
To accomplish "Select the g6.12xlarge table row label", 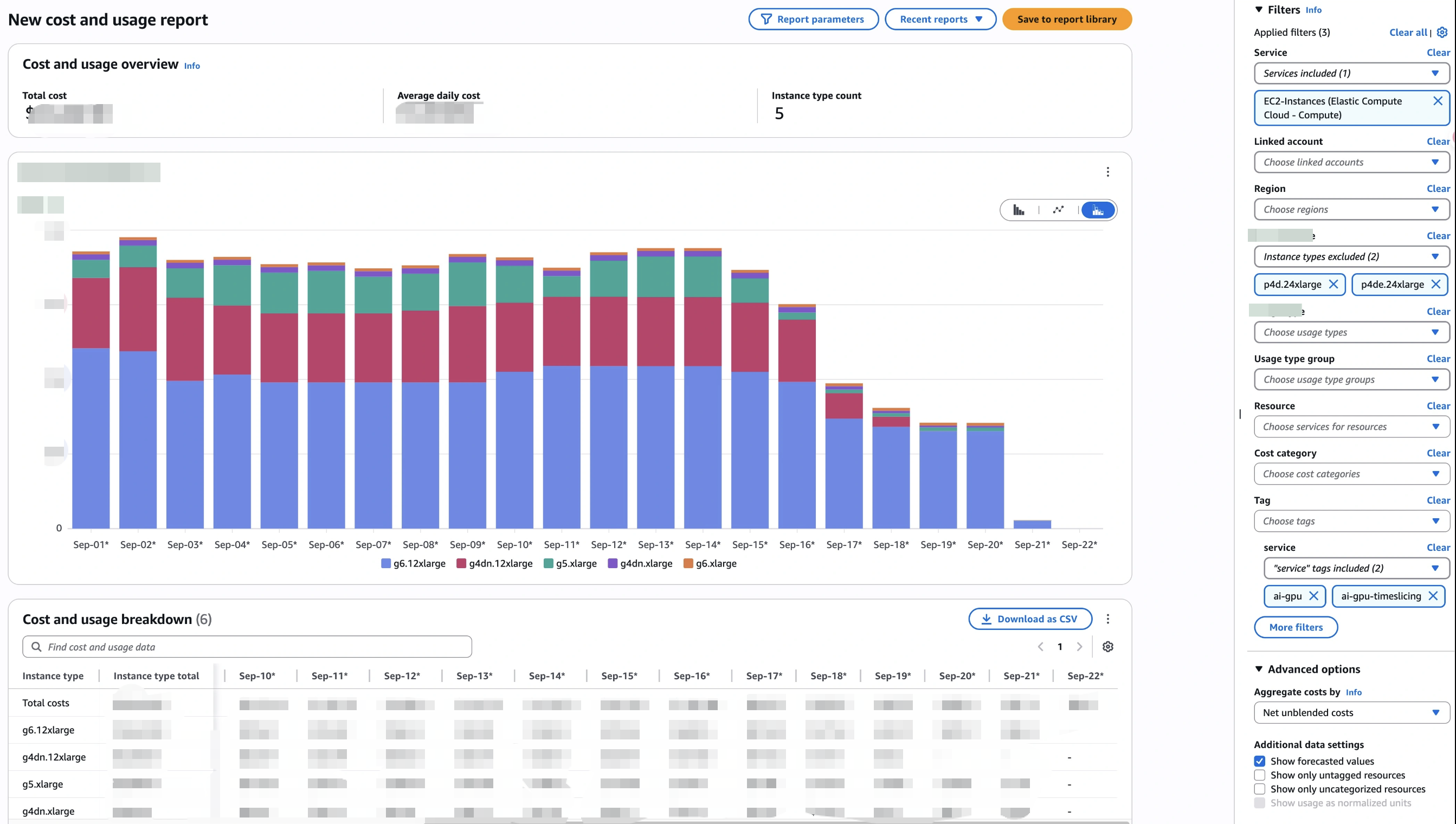I will point(48,731).
